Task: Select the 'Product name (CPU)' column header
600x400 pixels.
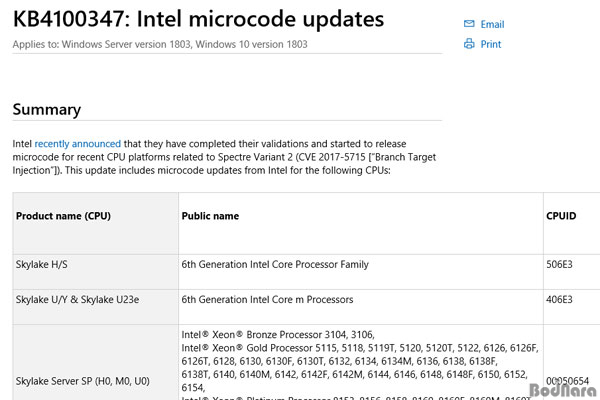Action: [x=63, y=216]
